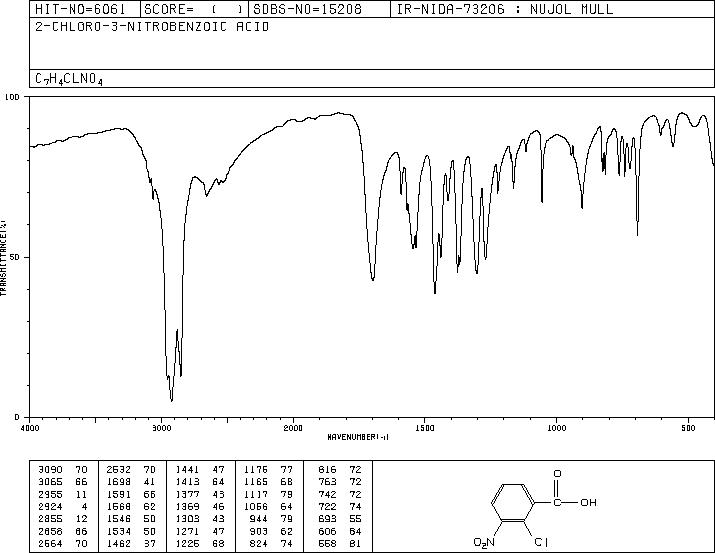
Task: Click the TRANSMITTANCE axis title
Action: click(3, 258)
